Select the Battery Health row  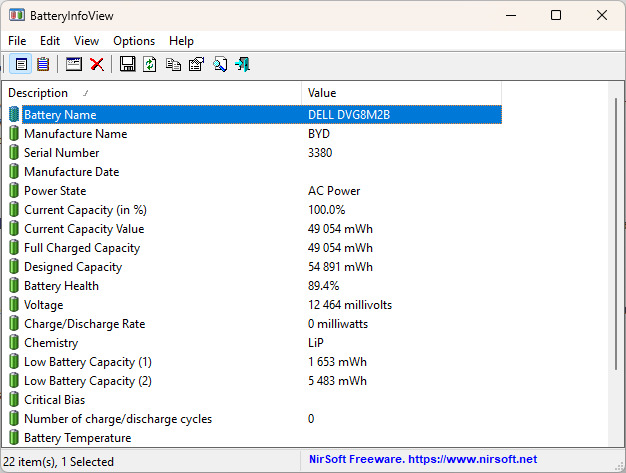[x=255, y=286]
